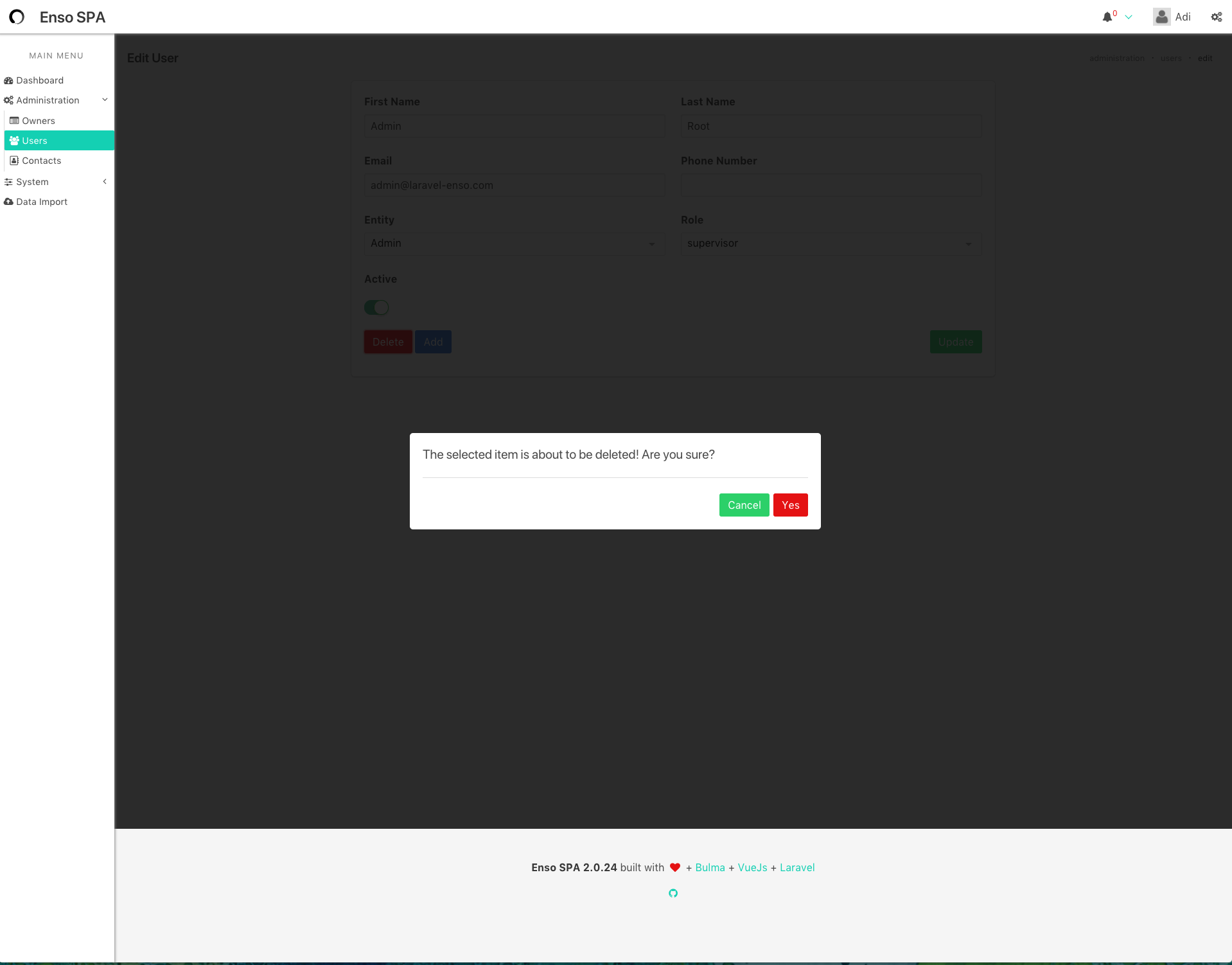Click Cancel in the confirmation dialog
This screenshot has height=965, width=1232.
tap(744, 505)
